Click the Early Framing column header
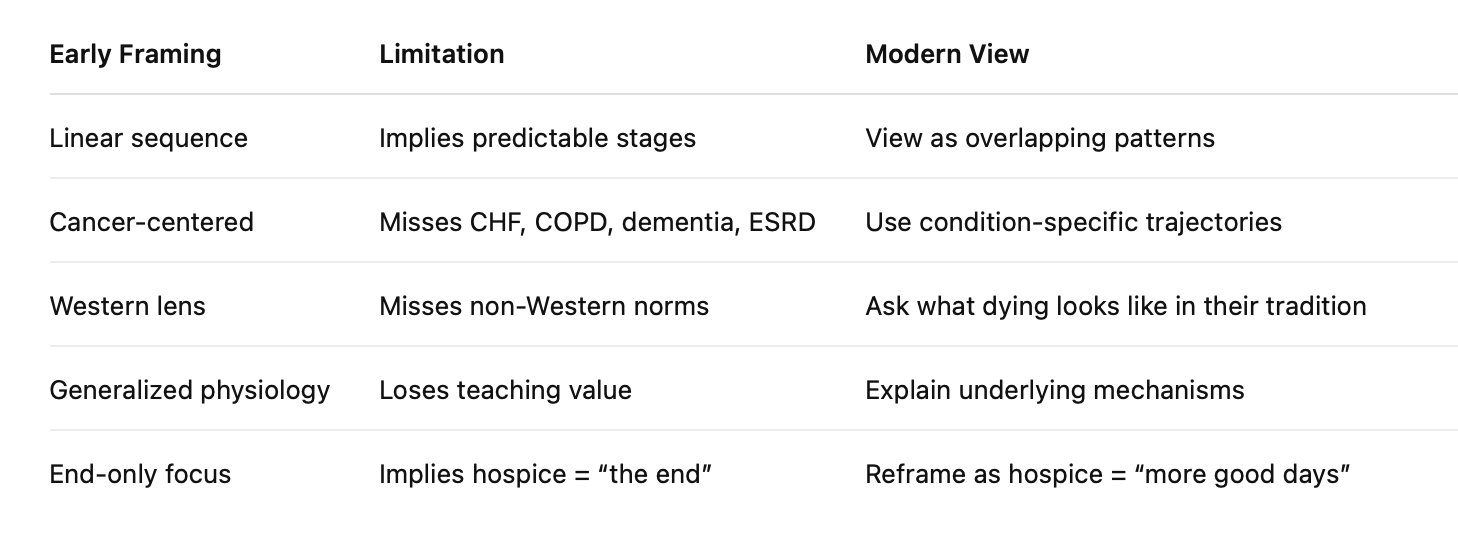The width and height of the screenshot is (1458, 556). tap(135, 54)
